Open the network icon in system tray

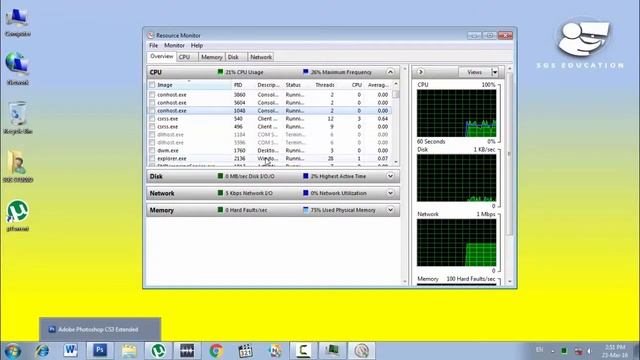(x=578, y=351)
